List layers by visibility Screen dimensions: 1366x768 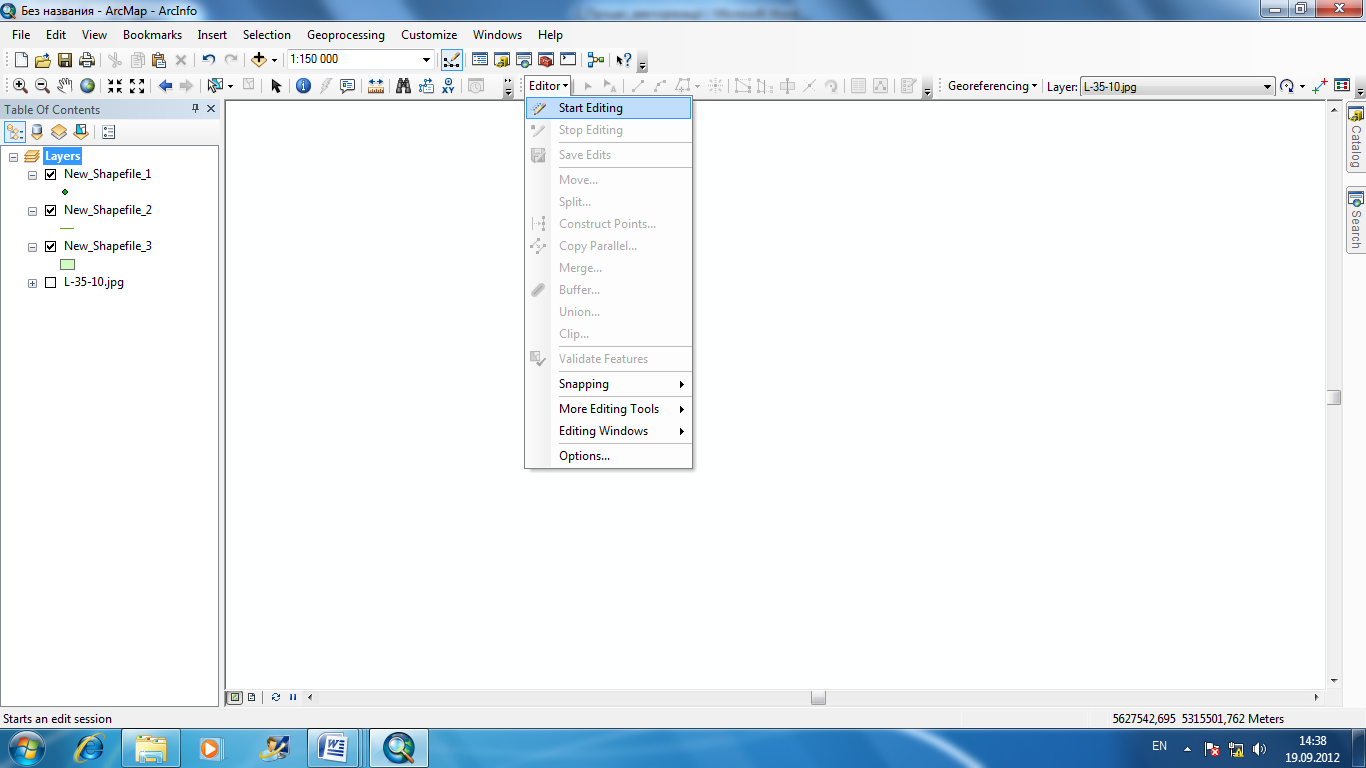click(59, 131)
